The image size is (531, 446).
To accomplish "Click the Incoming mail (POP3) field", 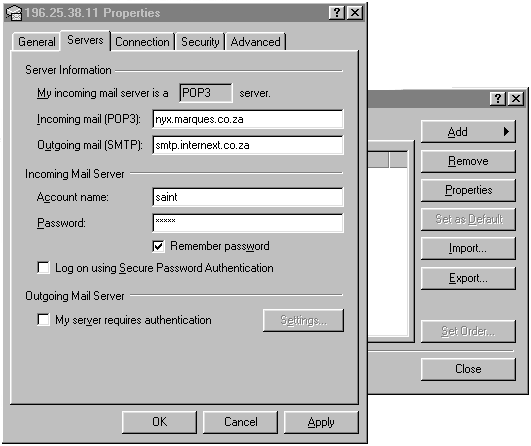I will tap(248, 119).
